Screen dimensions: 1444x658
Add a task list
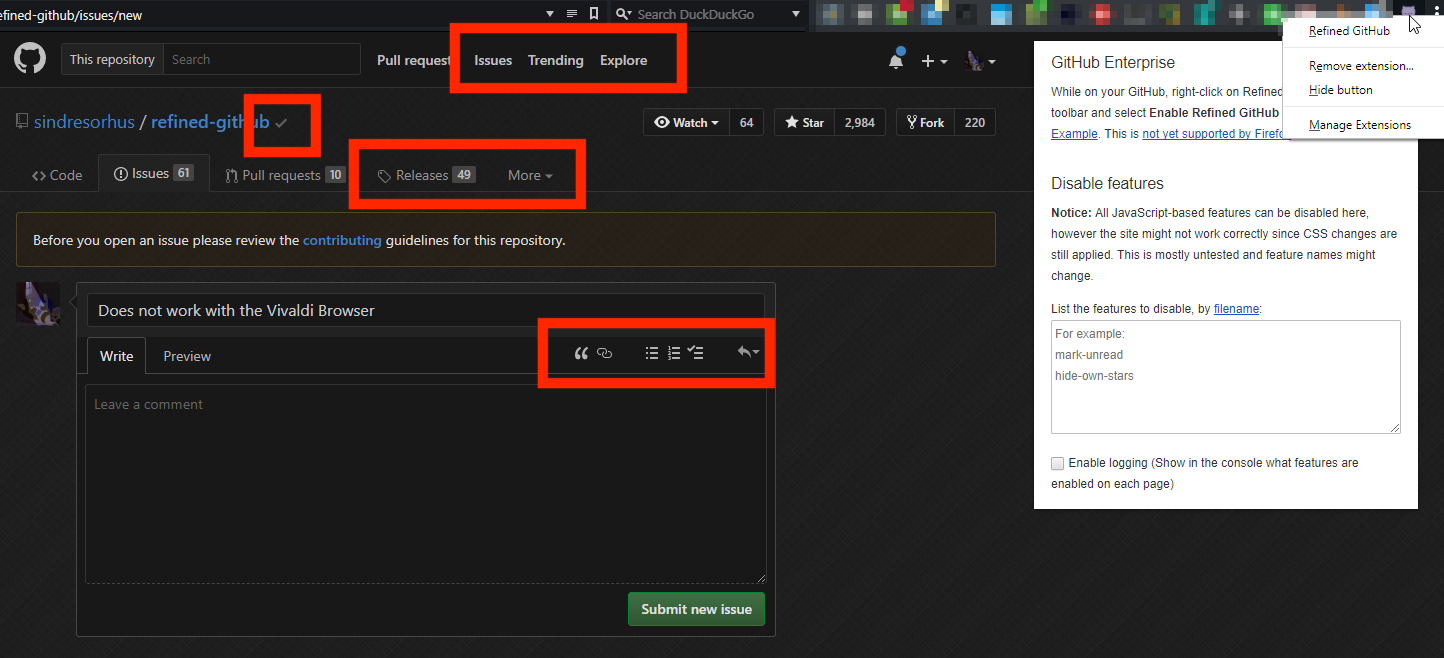click(x=696, y=353)
